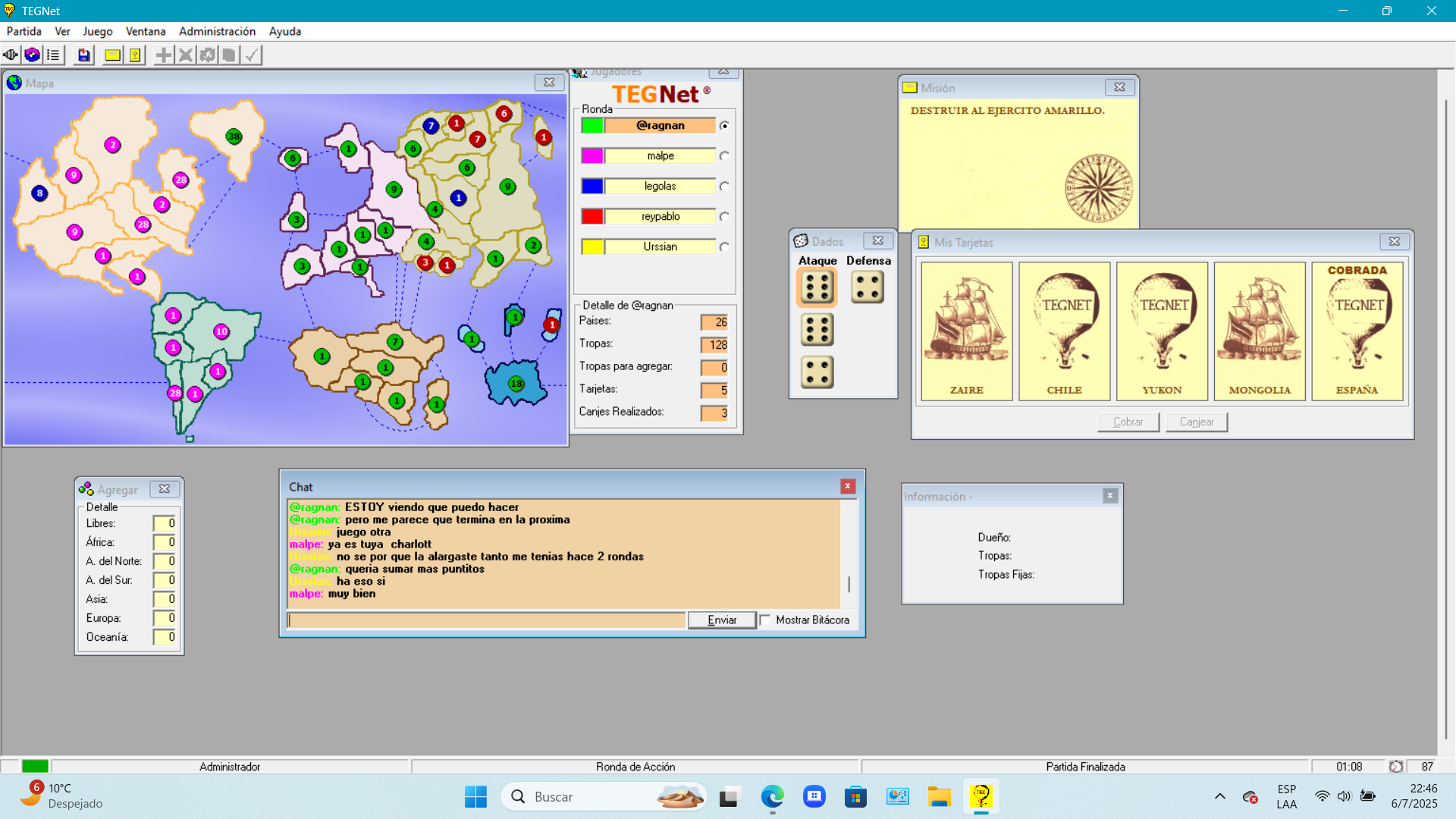Click the blue 8-troop marker on the map
Screen dimensions: 1456x819
[x=39, y=193]
